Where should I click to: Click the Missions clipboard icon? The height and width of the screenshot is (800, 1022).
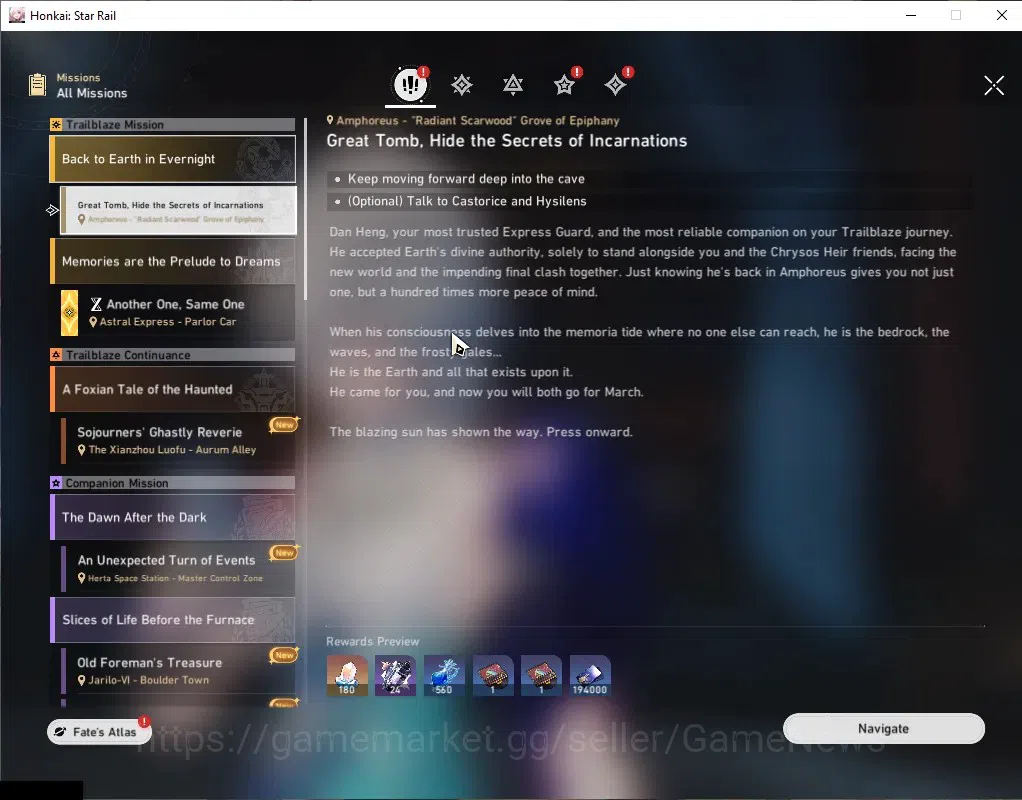pos(38,85)
